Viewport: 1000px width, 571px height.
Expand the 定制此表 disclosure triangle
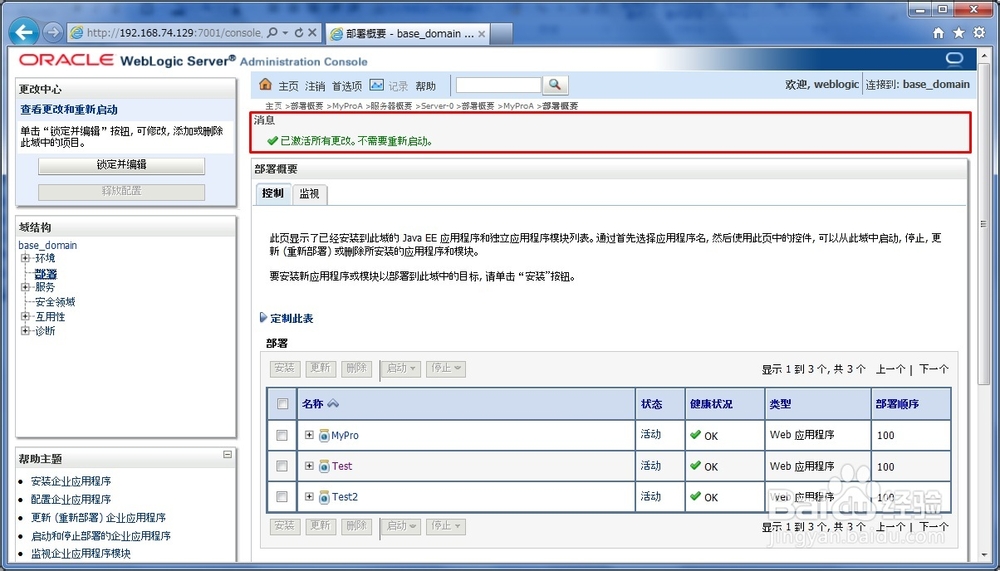(263, 318)
